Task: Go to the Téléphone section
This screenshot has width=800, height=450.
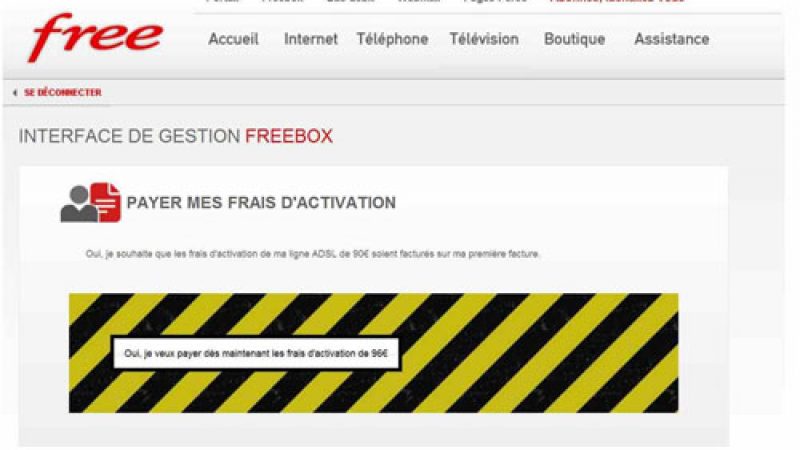Action: (392, 39)
